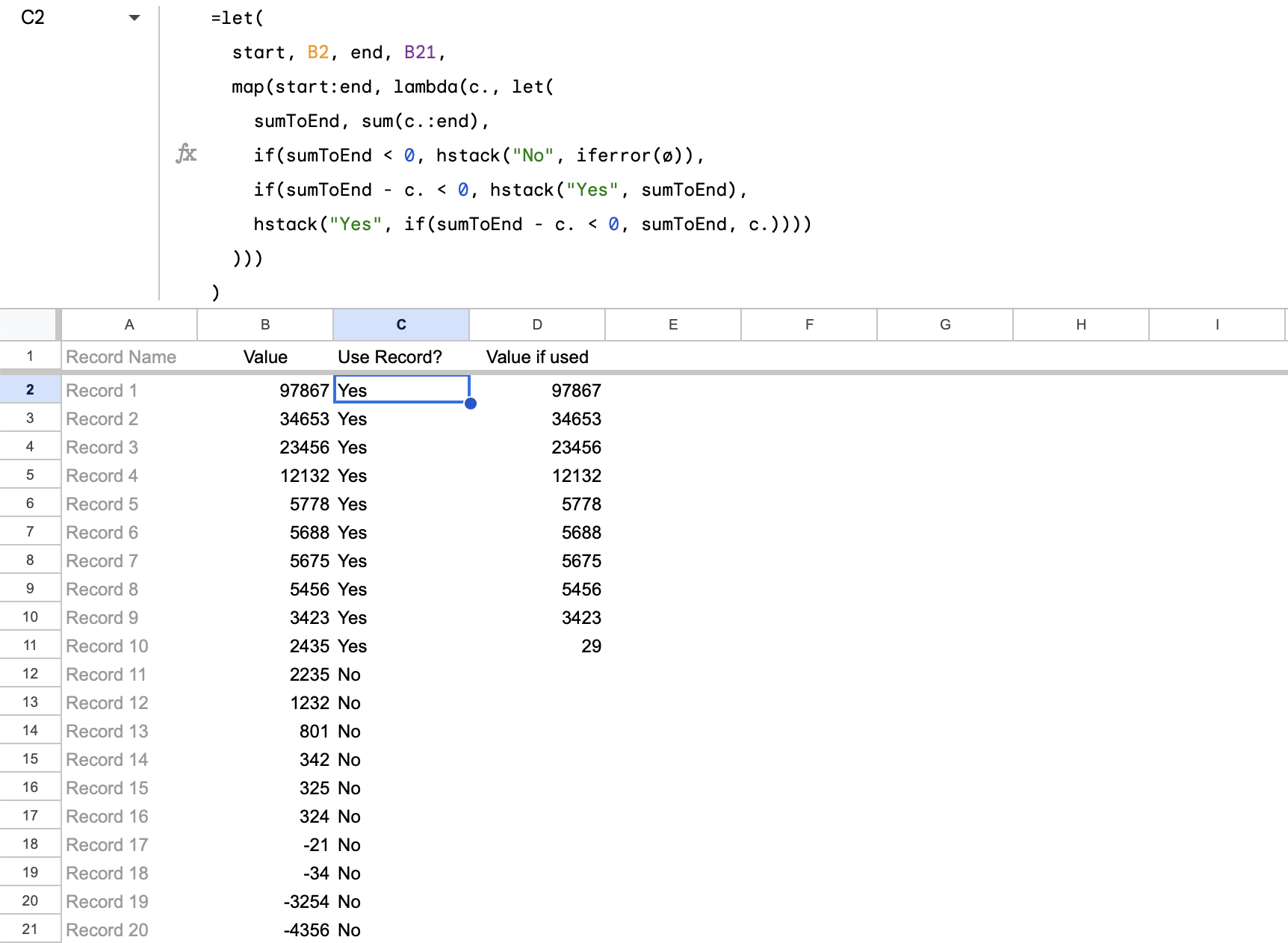Click value cell 1232 in column B
1288x943 pixels.
pos(265,702)
